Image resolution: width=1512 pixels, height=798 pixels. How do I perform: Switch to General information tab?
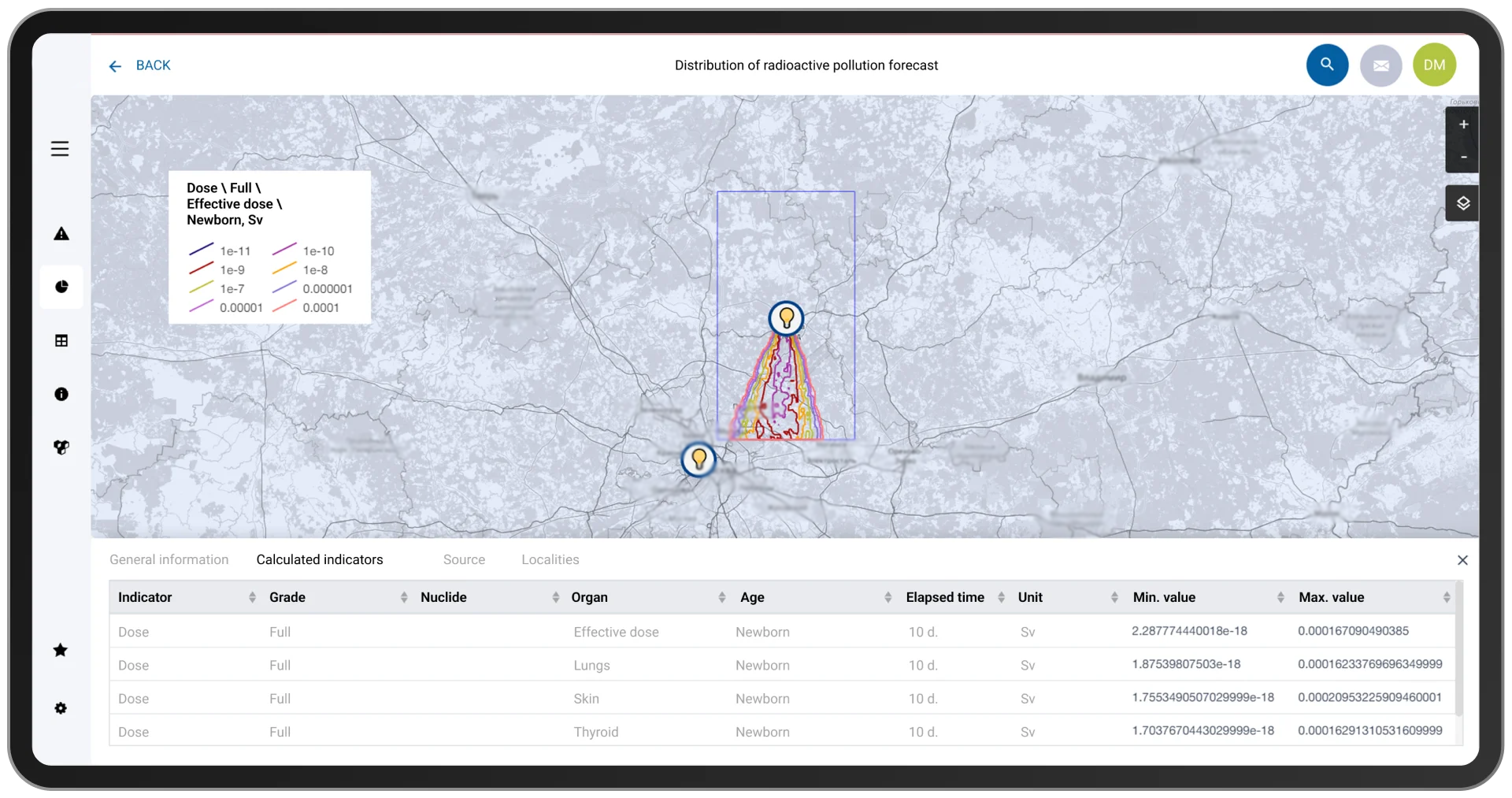coord(169,559)
